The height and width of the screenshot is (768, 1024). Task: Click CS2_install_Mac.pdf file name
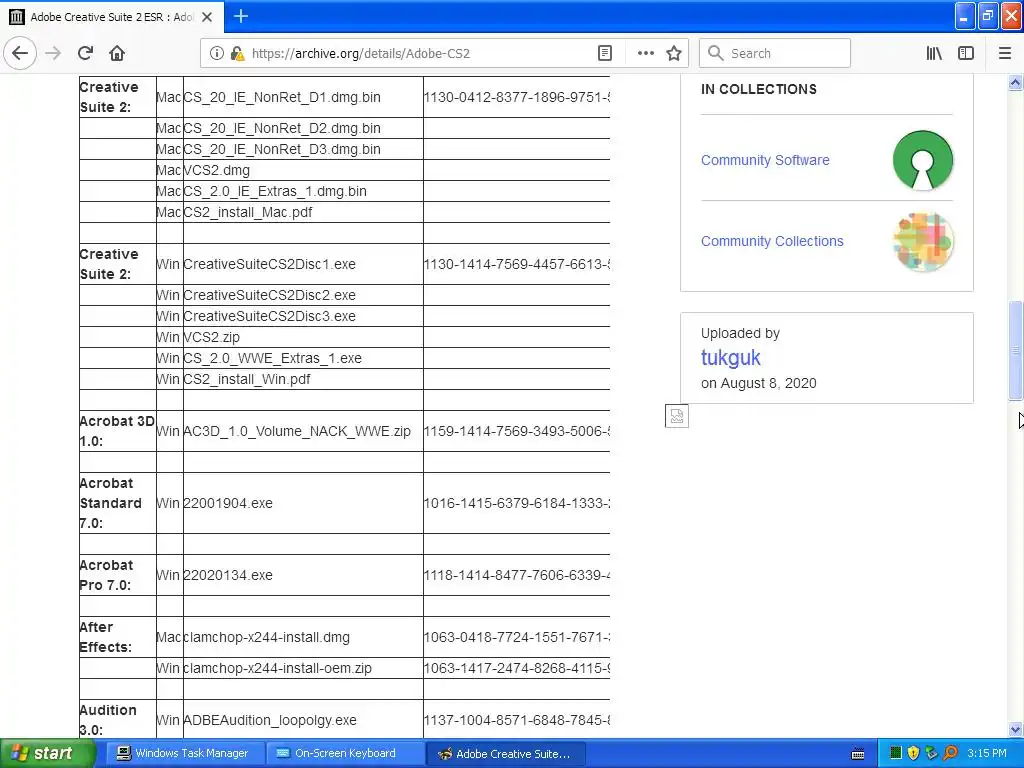[248, 212]
